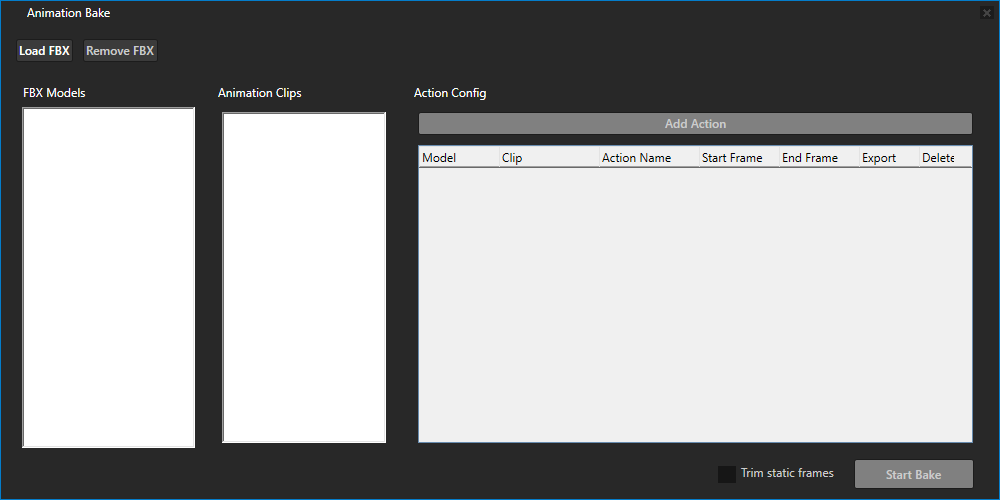
Task: Click the Start Frame column header
Action: pyautogui.click(x=739, y=158)
